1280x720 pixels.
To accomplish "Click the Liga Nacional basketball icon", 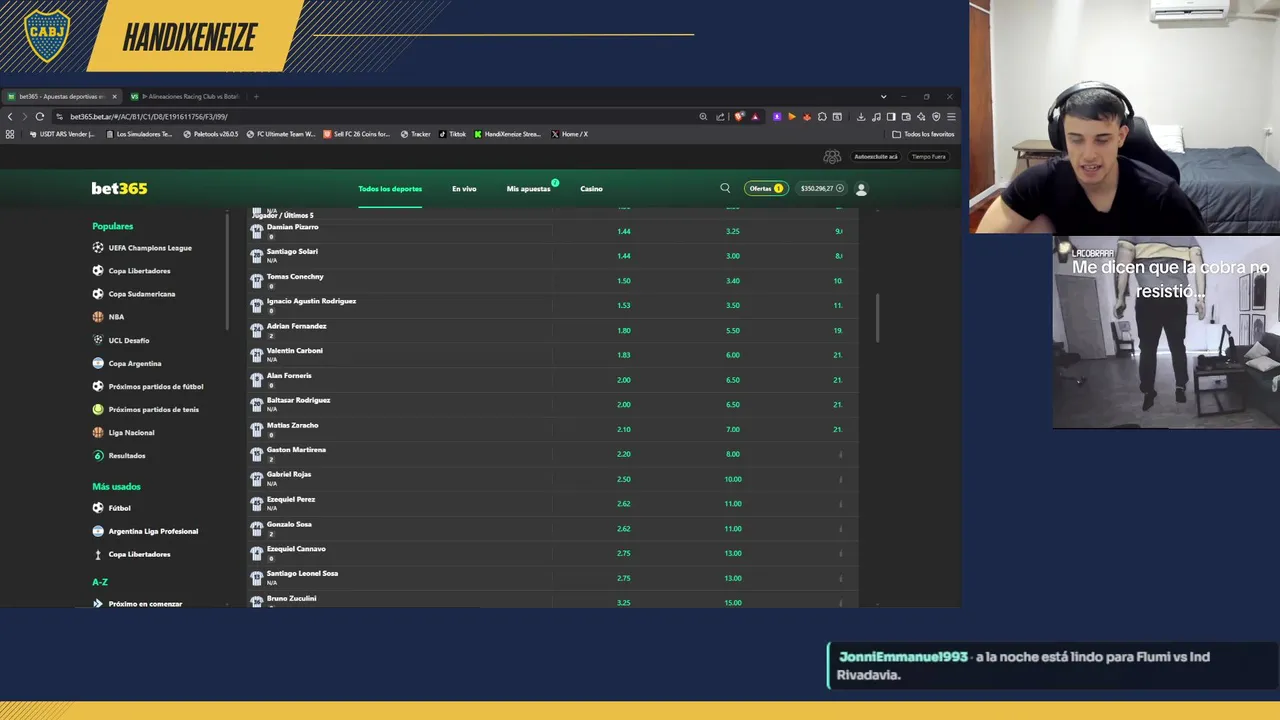I will [x=98, y=432].
